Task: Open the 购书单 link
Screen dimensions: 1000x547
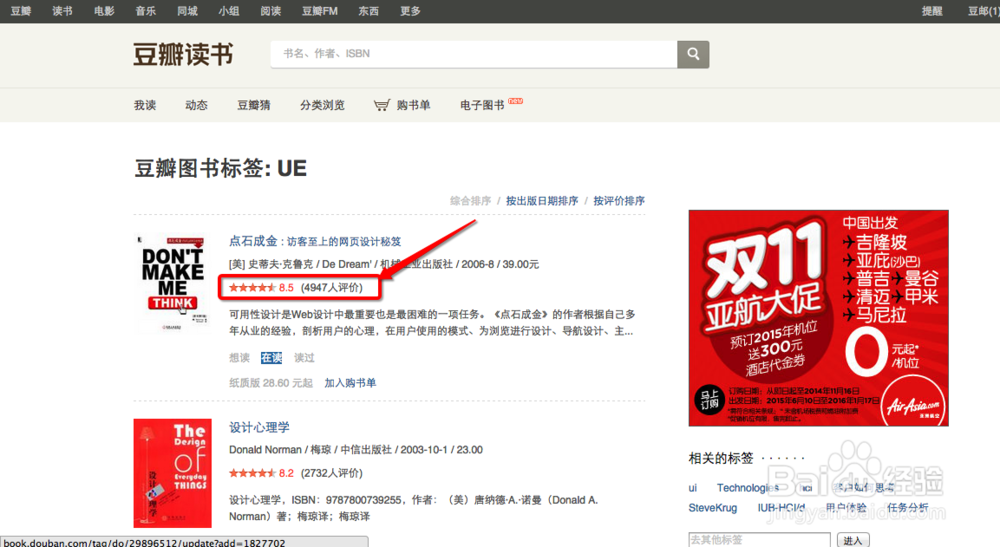Action: (413, 105)
